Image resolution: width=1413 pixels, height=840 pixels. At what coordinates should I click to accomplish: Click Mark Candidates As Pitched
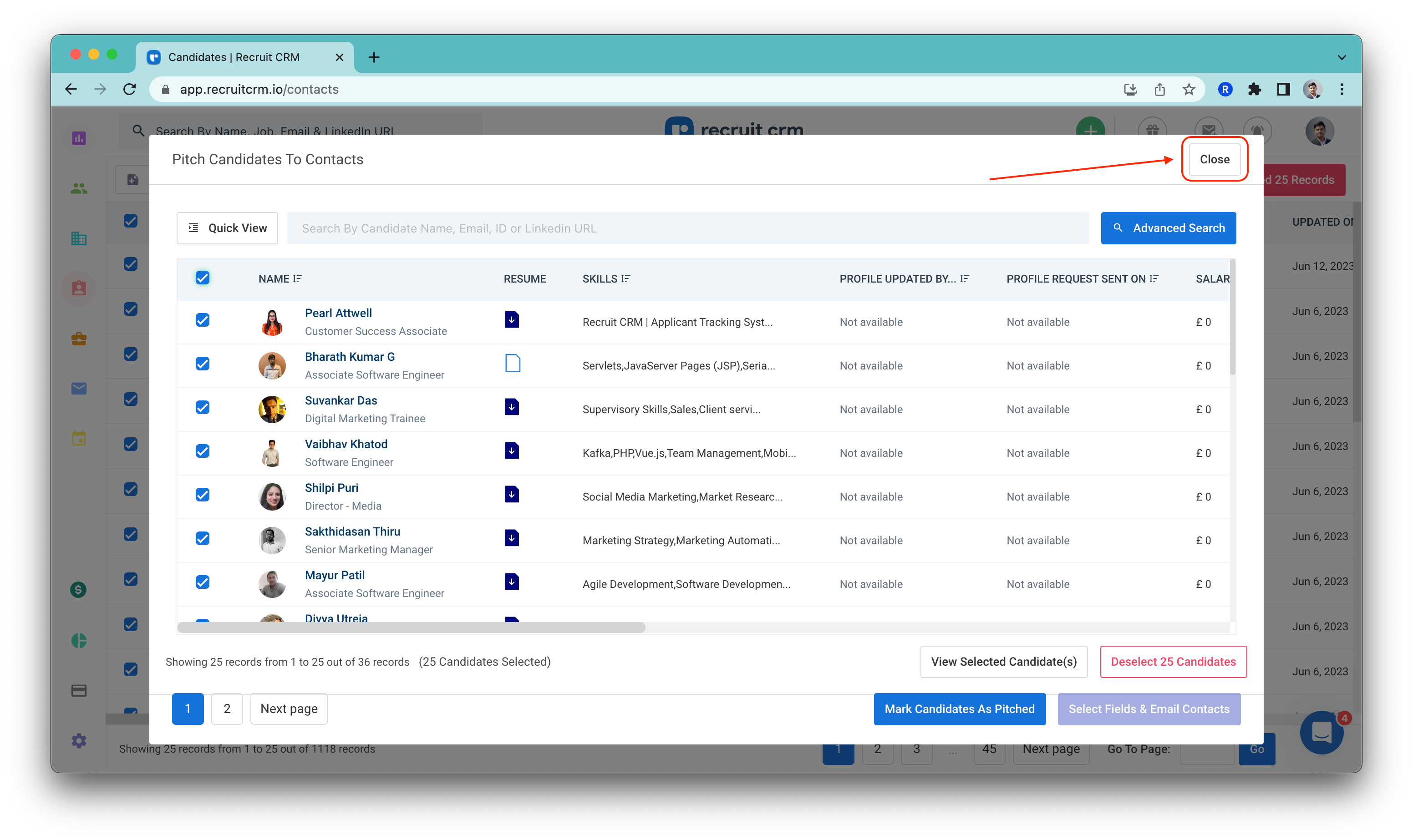point(959,708)
